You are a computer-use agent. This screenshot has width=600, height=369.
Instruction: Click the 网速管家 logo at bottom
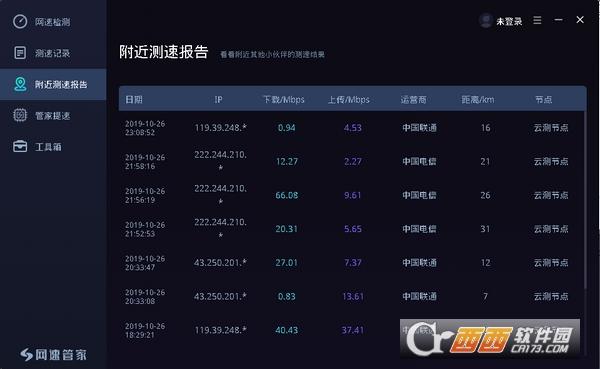(54, 354)
